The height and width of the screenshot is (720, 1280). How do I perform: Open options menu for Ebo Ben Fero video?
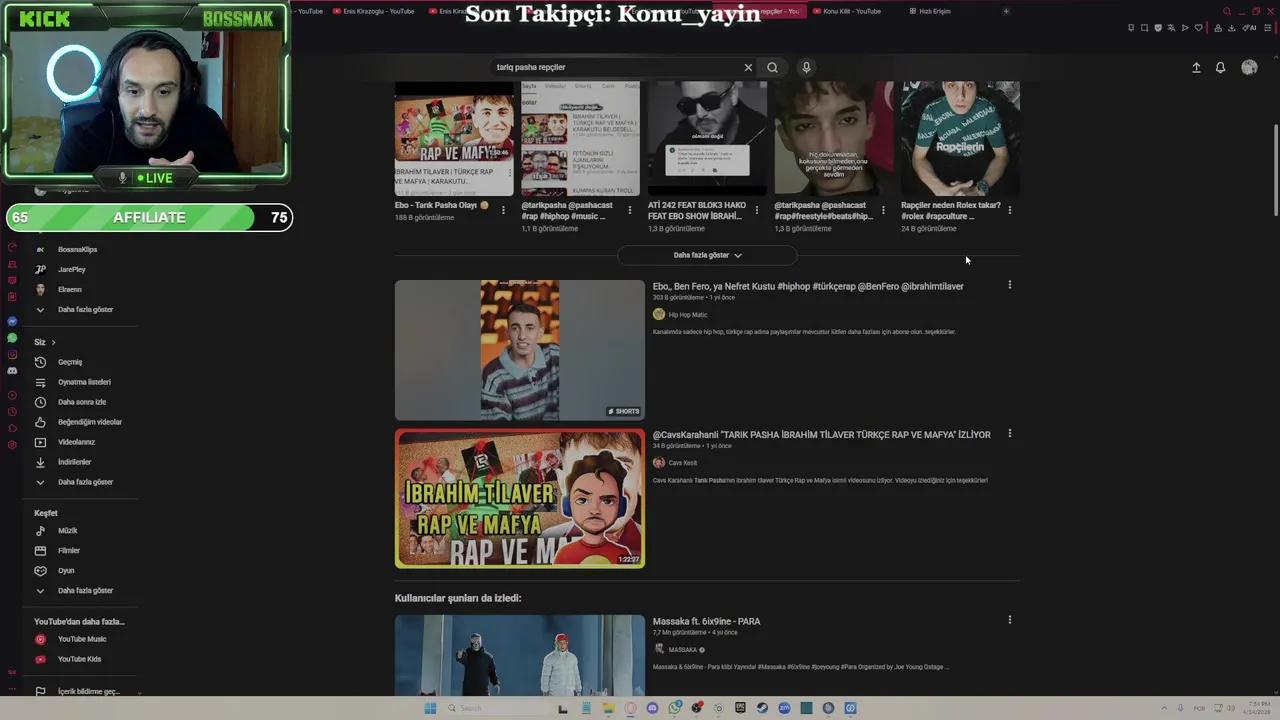1009,285
